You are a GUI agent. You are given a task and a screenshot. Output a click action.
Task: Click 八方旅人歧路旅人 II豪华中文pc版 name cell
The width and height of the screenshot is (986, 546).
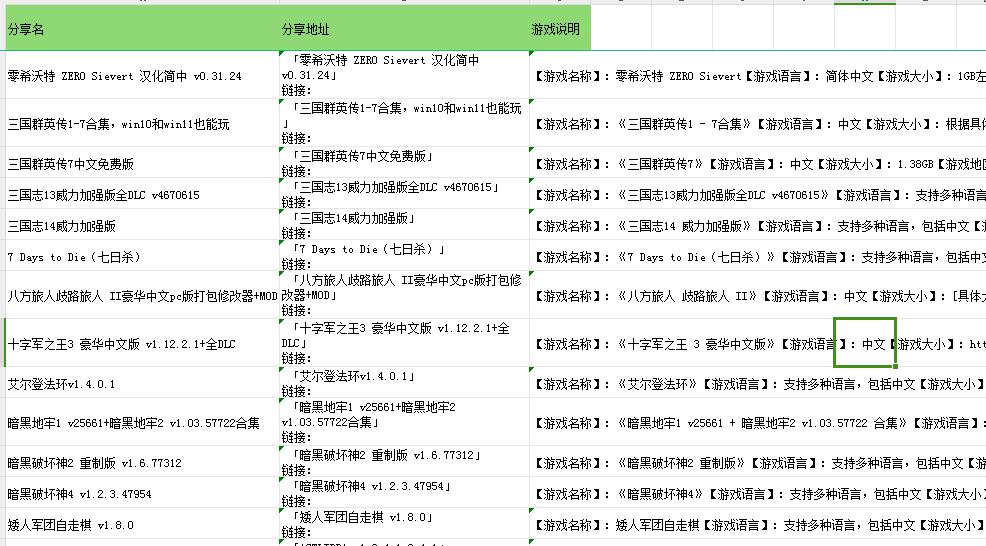142,295
